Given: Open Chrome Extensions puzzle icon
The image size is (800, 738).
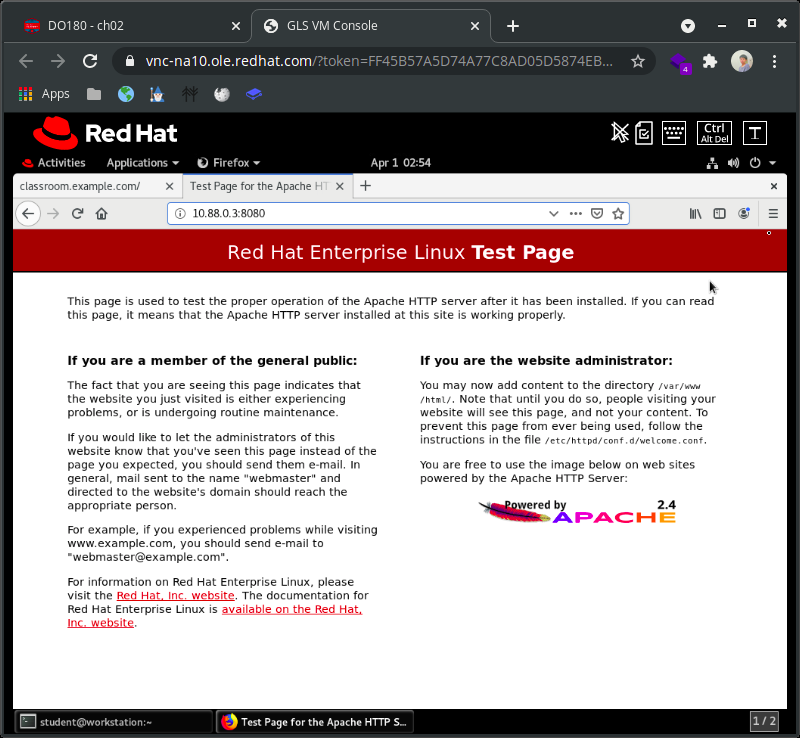Looking at the screenshot, I should (x=710, y=61).
